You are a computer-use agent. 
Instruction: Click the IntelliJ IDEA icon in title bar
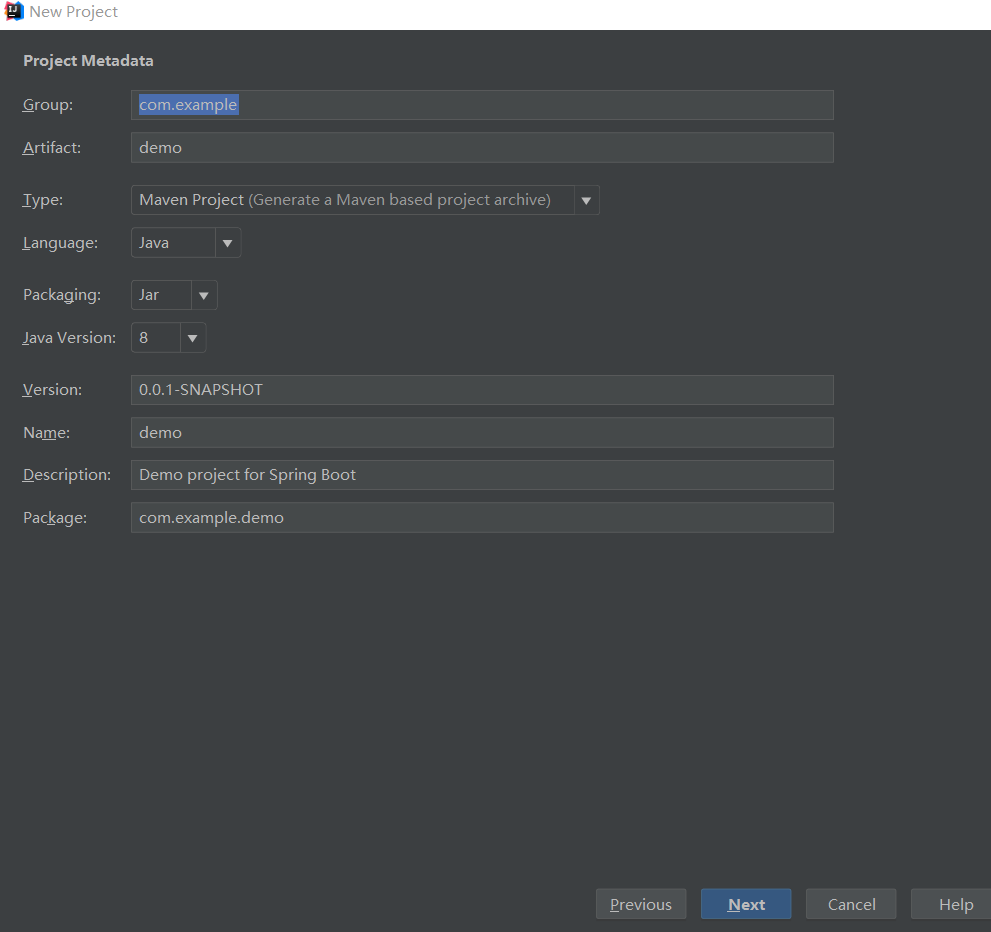pos(14,12)
